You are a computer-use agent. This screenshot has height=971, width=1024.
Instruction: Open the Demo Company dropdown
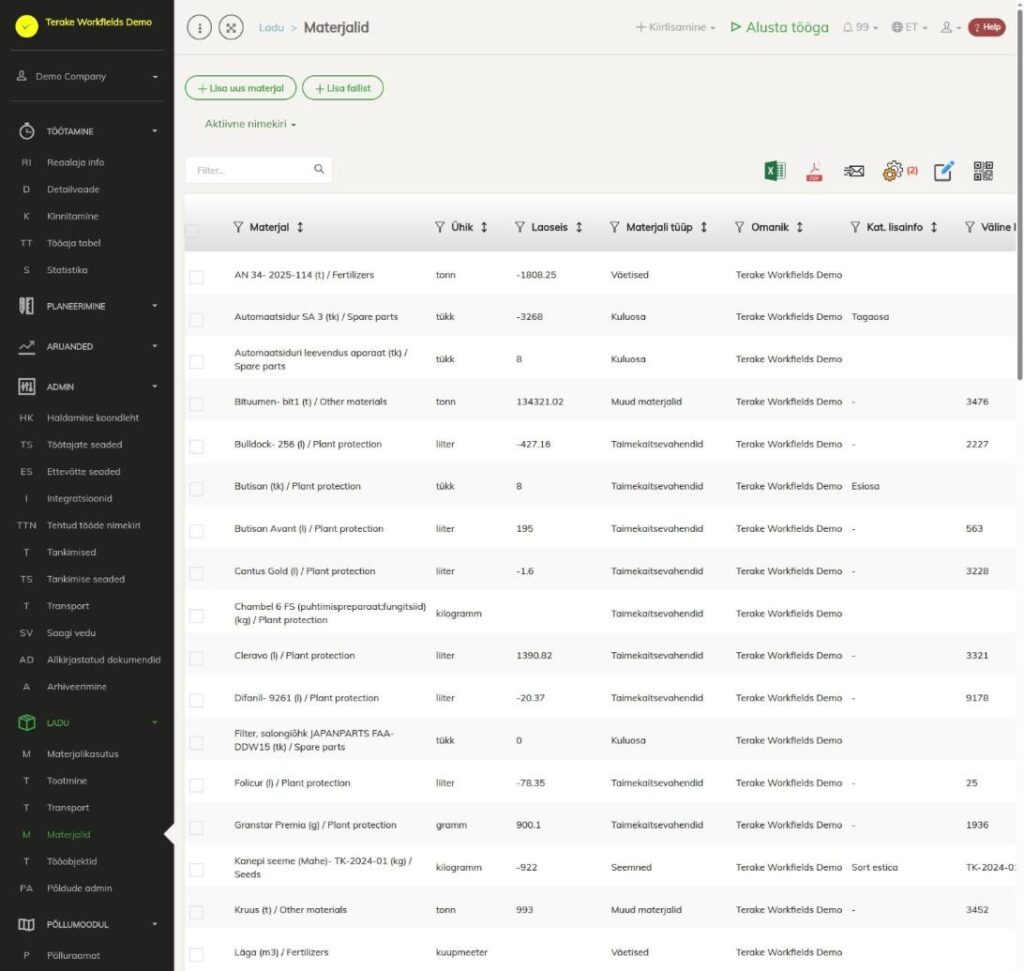click(88, 76)
